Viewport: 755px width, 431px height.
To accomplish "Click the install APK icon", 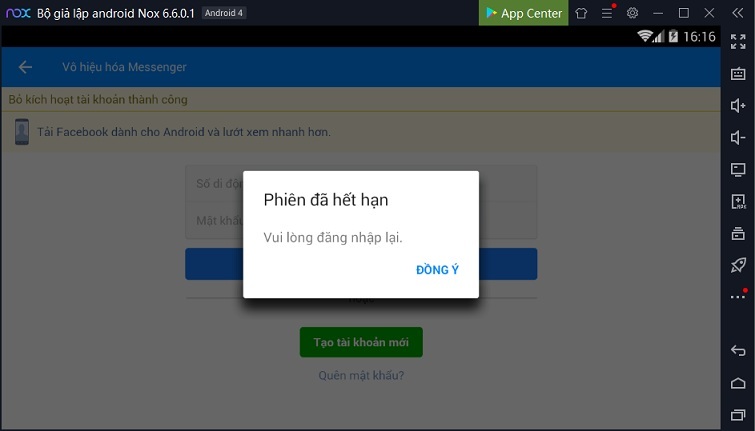I will 738,201.
